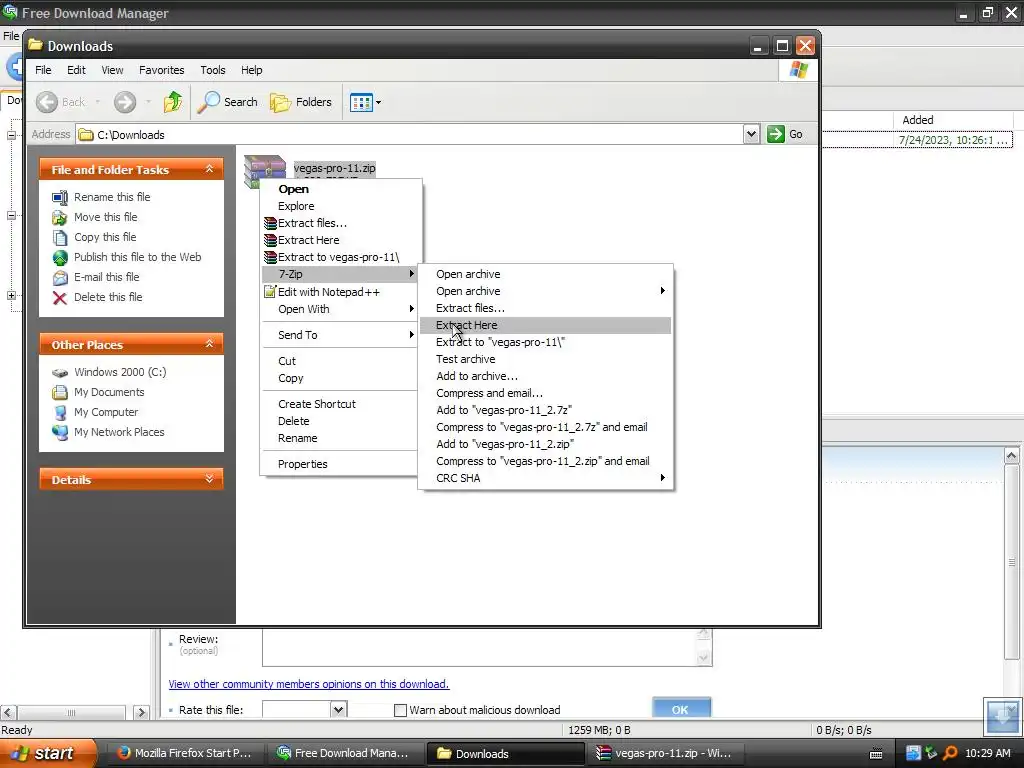Open My Computer link
This screenshot has width=1024, height=768.
click(x=106, y=412)
